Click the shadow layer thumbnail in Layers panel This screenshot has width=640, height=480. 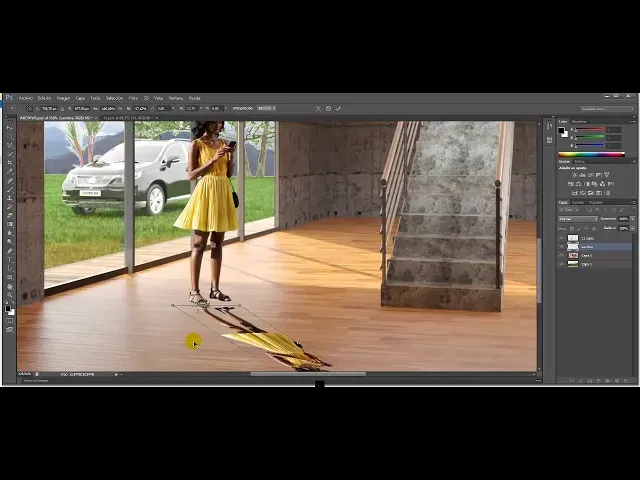[x=573, y=246]
